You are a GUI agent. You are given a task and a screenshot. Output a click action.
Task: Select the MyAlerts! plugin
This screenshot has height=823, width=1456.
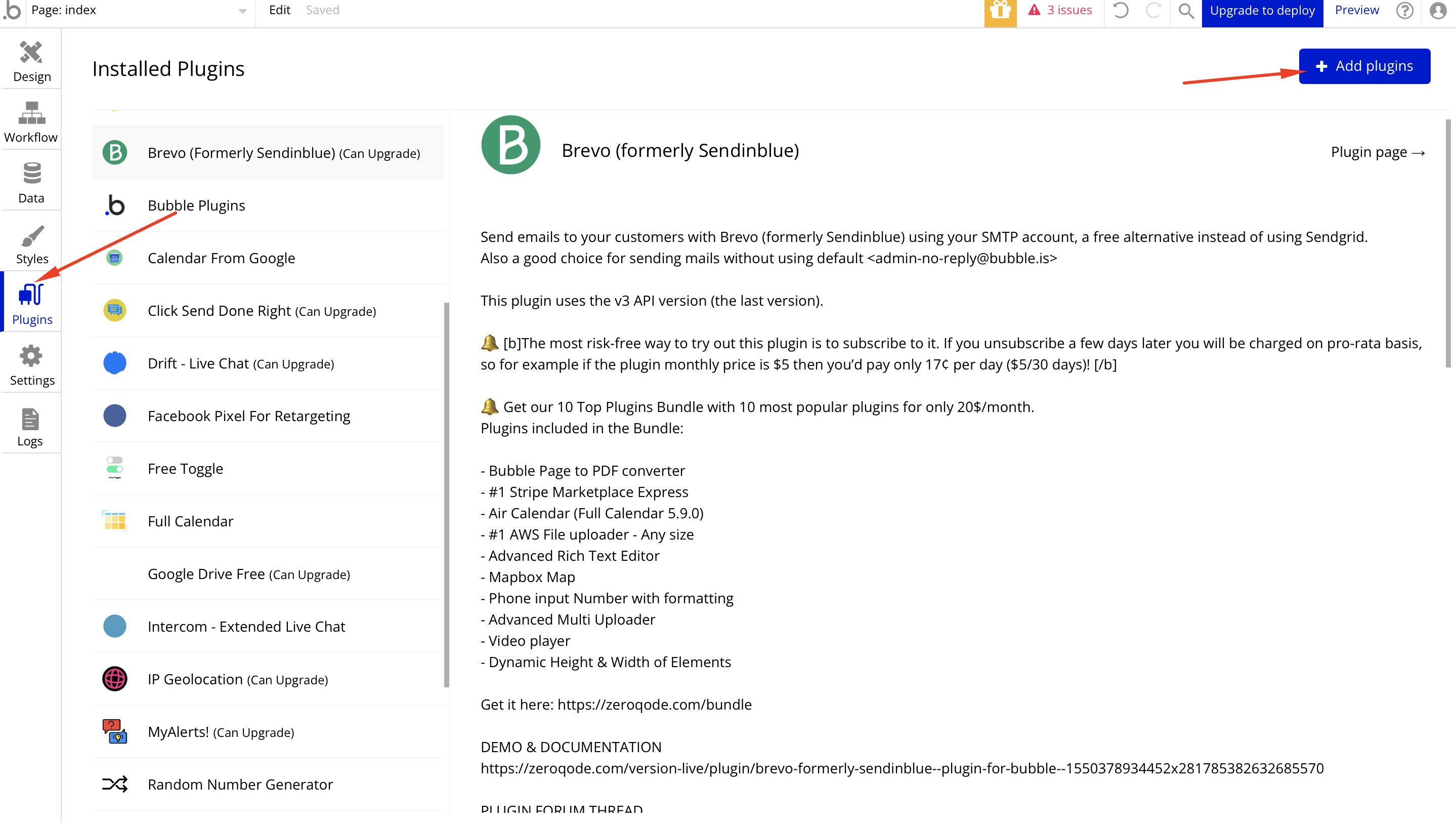point(267,731)
